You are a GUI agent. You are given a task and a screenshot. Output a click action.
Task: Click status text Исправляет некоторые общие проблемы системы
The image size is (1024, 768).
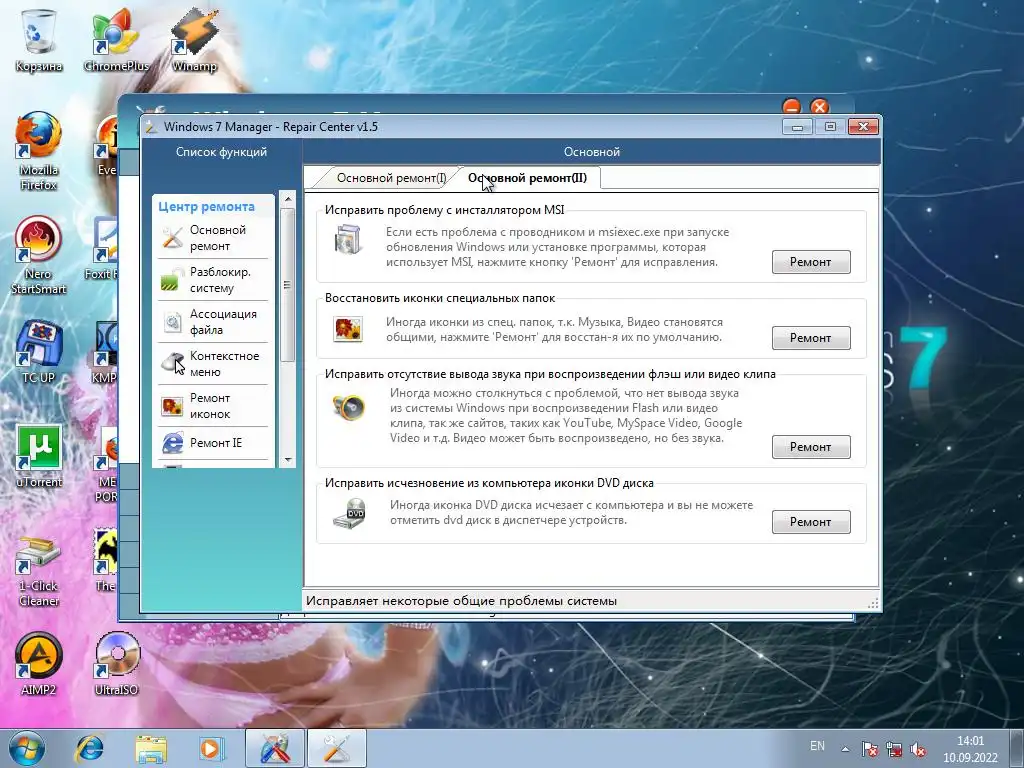[461, 601]
